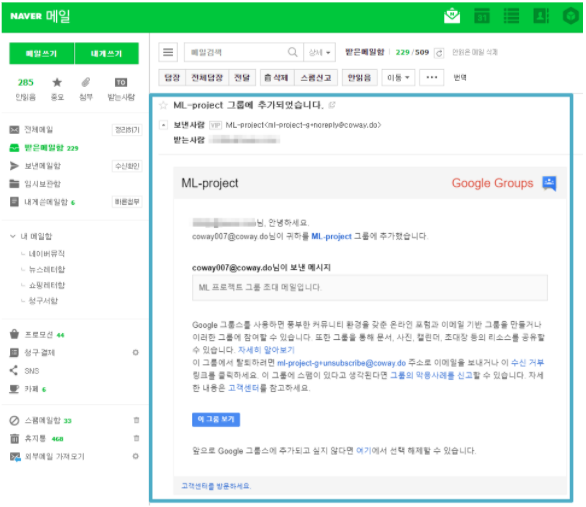The height and width of the screenshot is (507, 586).
Task: Open email in new window icon beside subject
Action: click(x=332, y=105)
